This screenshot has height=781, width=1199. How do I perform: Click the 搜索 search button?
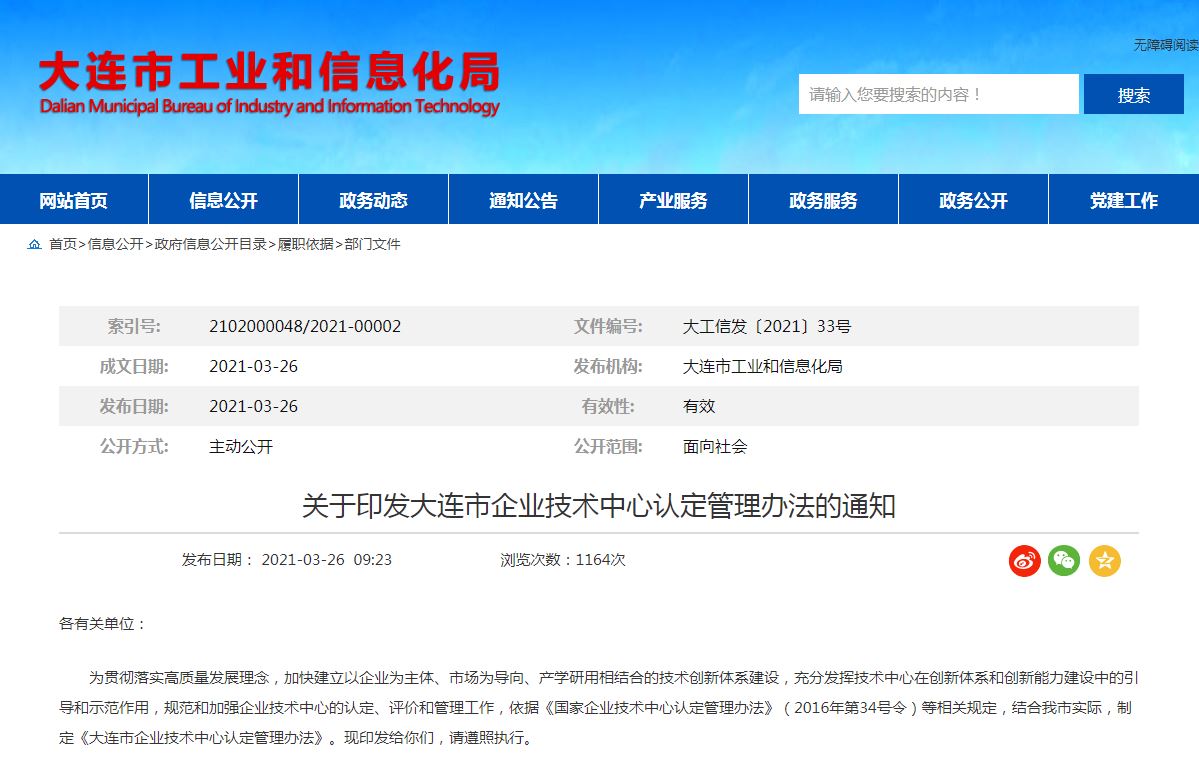coord(1133,94)
